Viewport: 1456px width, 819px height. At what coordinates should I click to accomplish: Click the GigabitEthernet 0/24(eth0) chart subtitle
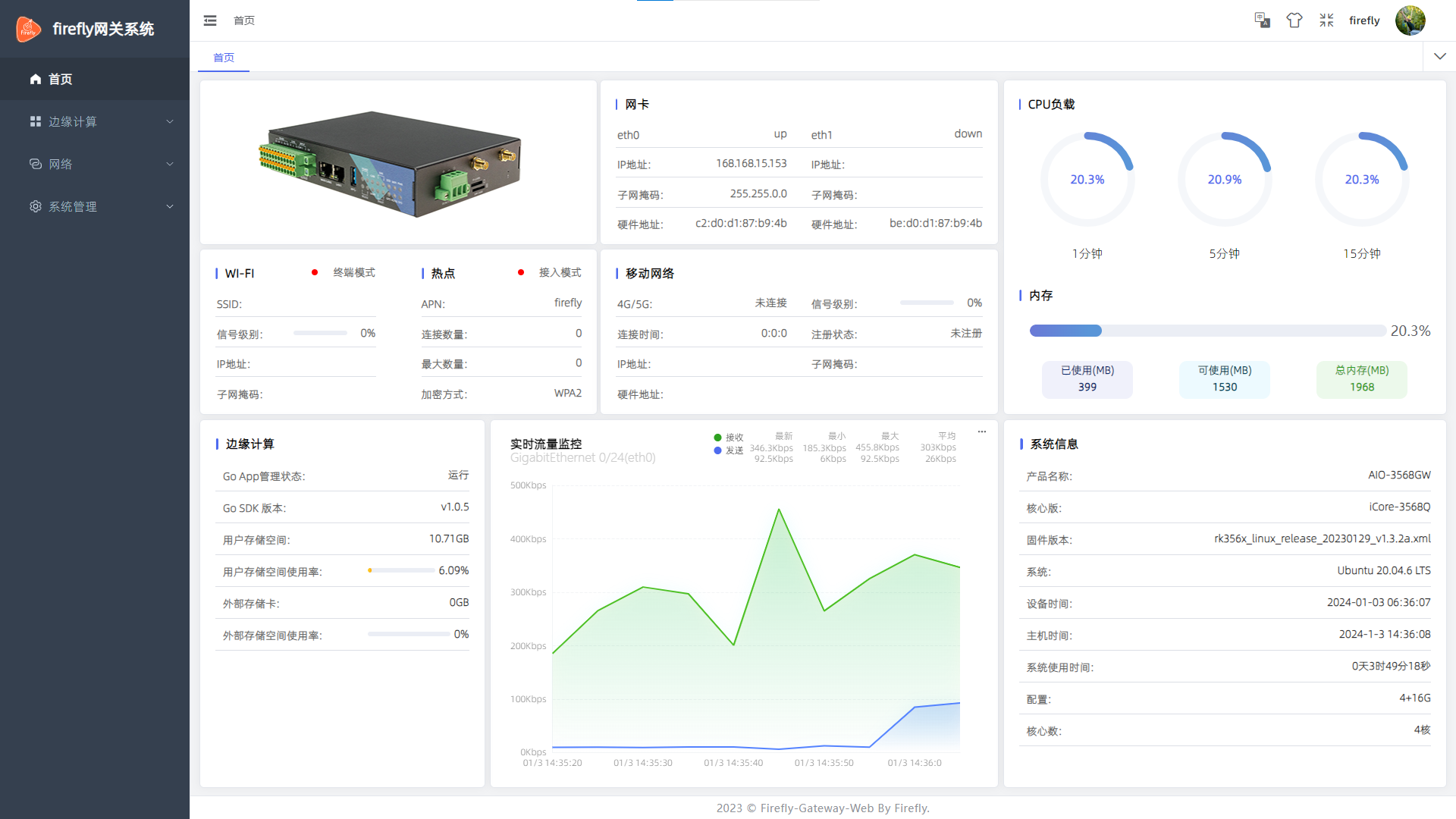(583, 458)
